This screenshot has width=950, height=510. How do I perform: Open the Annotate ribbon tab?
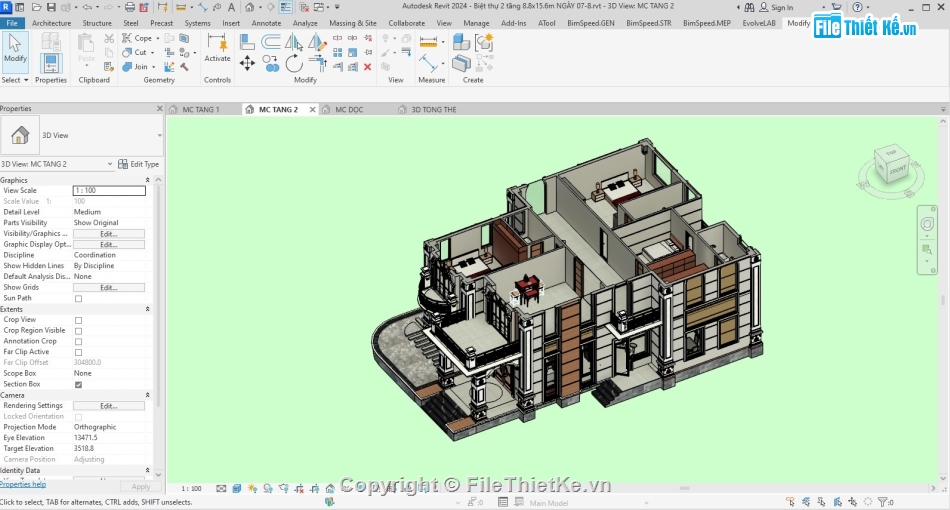tap(267, 23)
